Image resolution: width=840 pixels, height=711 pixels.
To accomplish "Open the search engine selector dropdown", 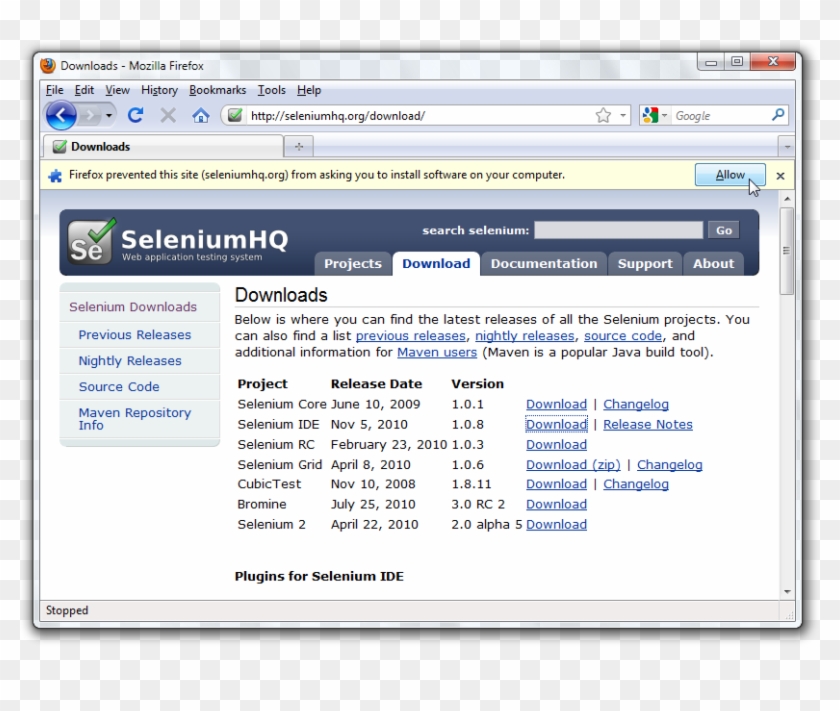I will pos(664,115).
